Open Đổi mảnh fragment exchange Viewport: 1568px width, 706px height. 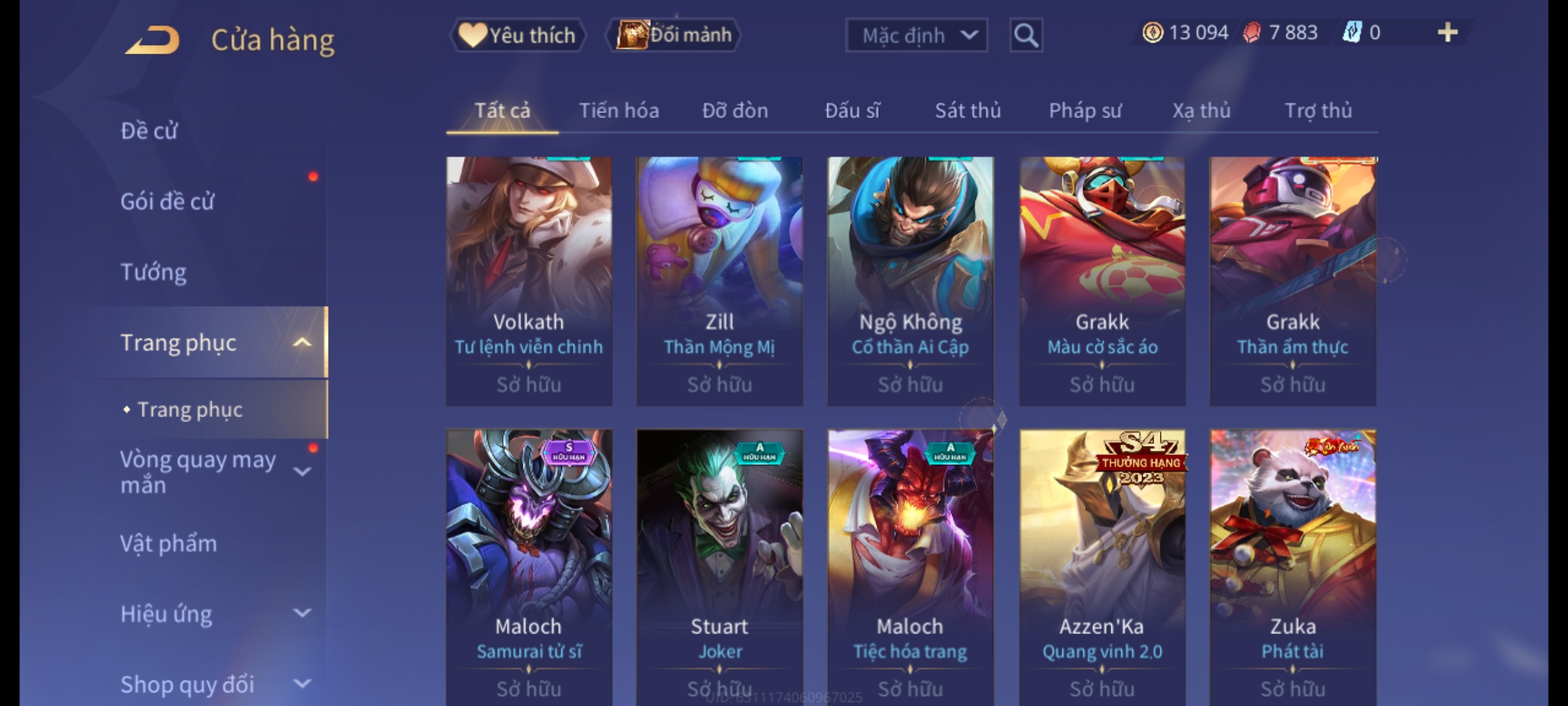click(674, 35)
